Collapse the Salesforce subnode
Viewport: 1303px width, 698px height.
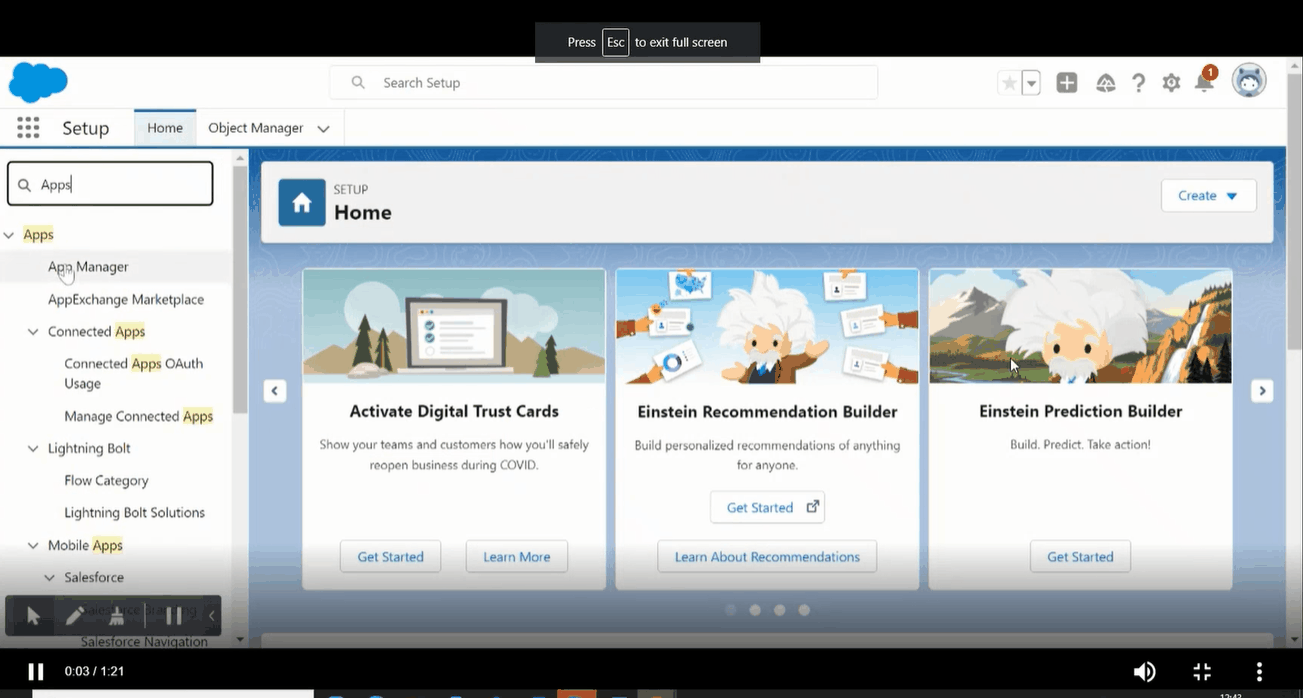coord(49,578)
